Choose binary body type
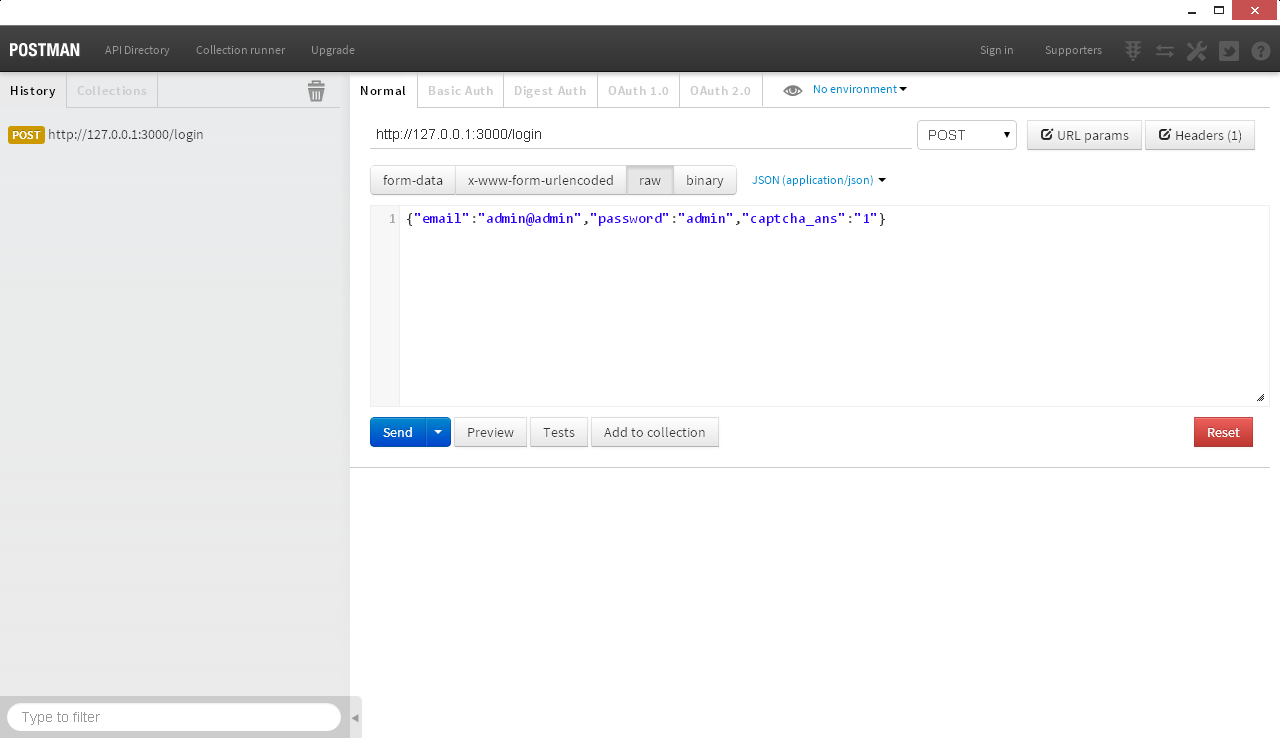Image resolution: width=1280 pixels, height=738 pixels. point(705,180)
